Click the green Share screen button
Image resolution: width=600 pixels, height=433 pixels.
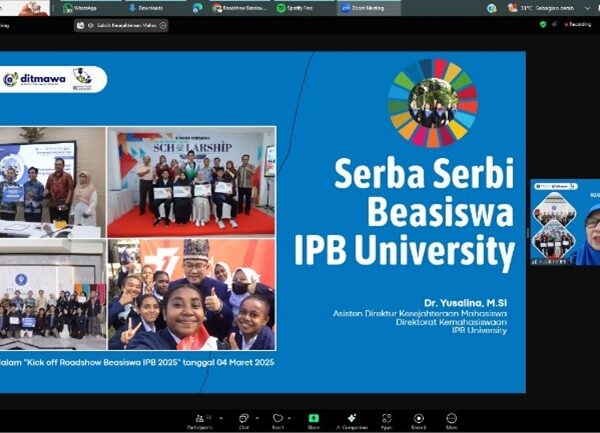[x=313, y=422]
